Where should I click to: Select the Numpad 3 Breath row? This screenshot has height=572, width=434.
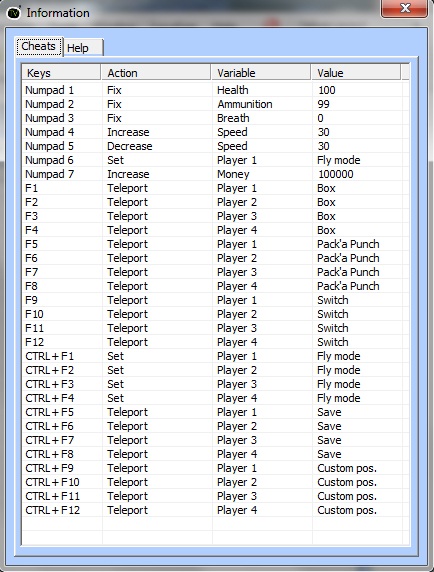(216, 118)
